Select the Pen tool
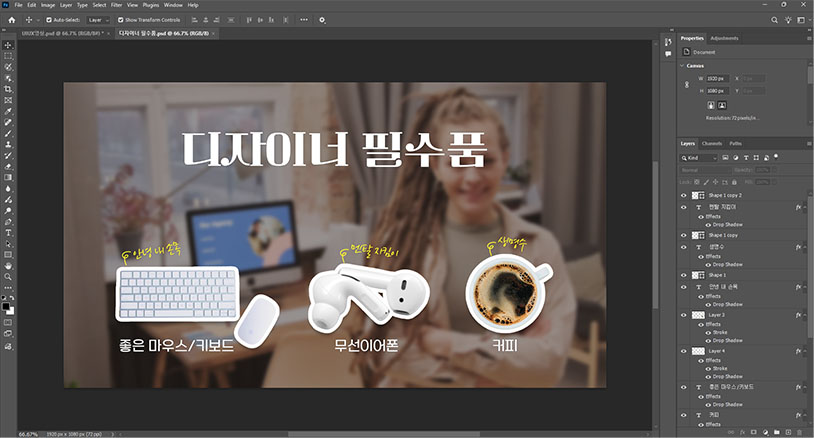Screen dimensions: 814x438 tap(8, 222)
